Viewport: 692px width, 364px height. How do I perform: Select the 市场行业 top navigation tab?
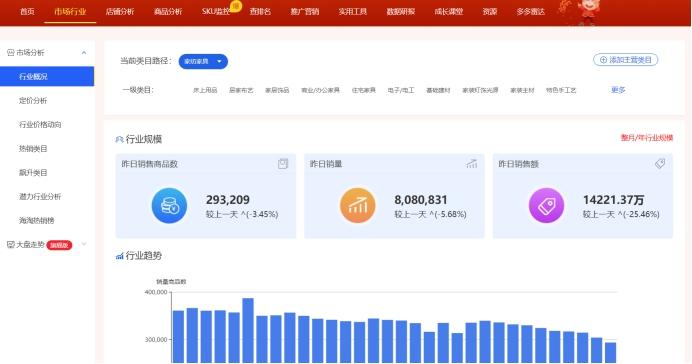70,12
